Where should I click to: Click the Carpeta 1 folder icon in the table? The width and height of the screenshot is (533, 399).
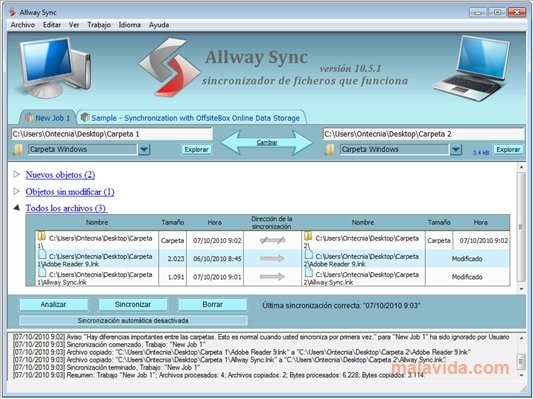pyautogui.click(x=42, y=236)
